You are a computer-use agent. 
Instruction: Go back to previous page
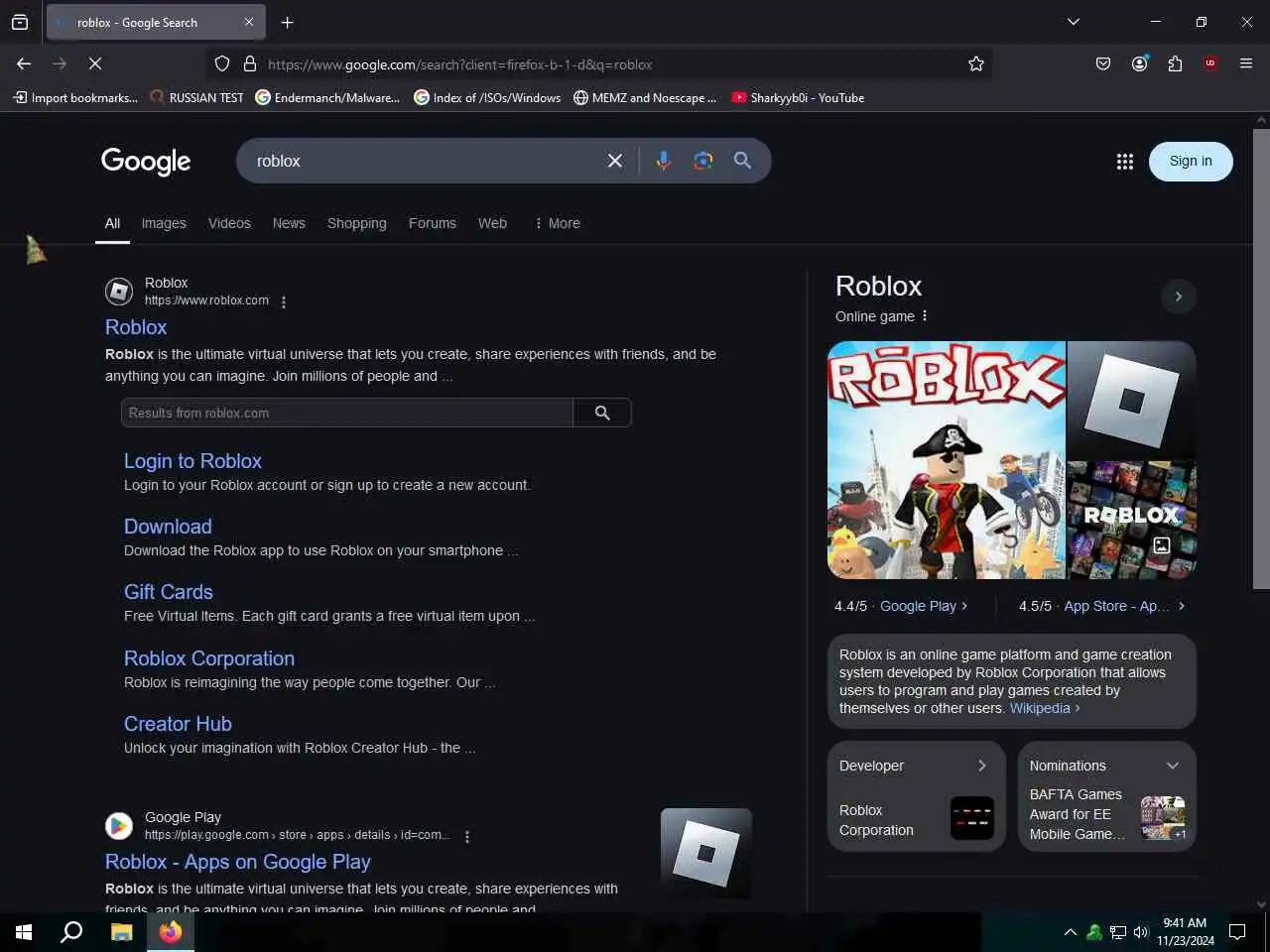coord(24,63)
